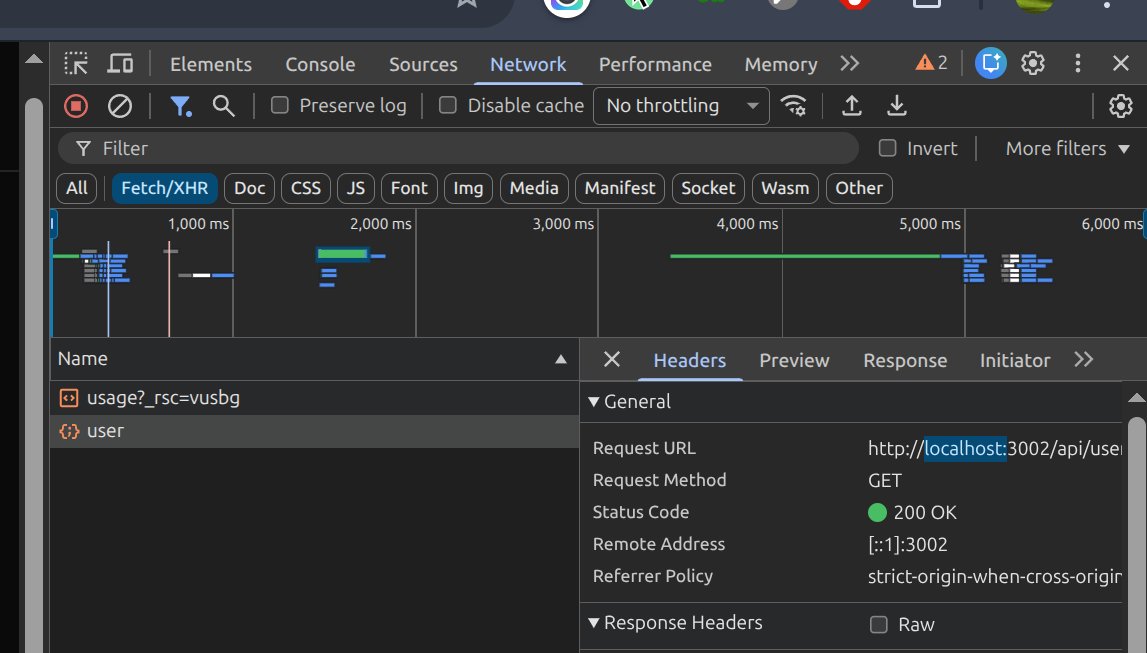Screen dimensions: 1147x653
Task: Filter requests by Other type
Action: 859,188
